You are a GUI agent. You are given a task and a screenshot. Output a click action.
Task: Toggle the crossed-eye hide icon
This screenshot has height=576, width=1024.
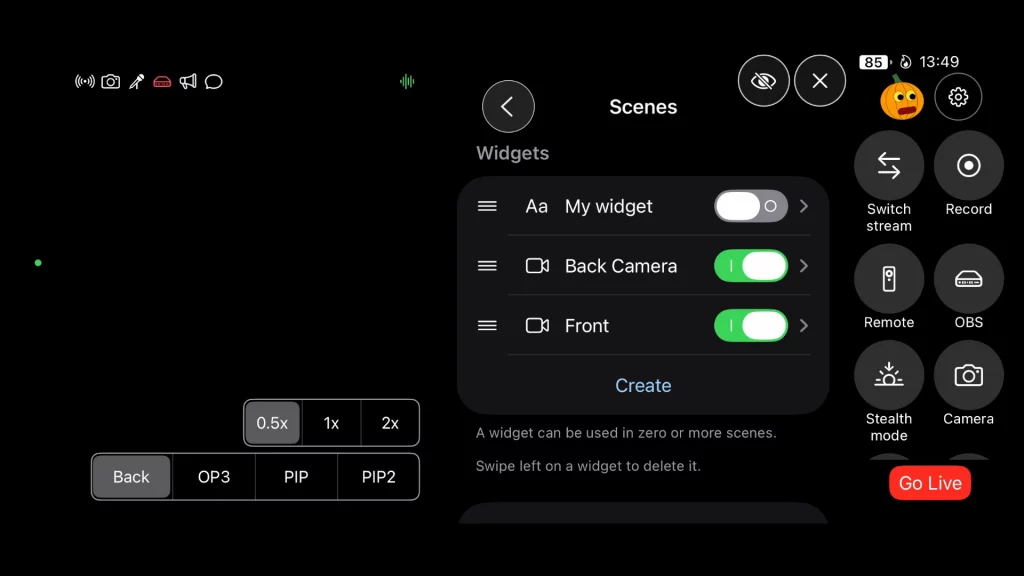pyautogui.click(x=763, y=81)
